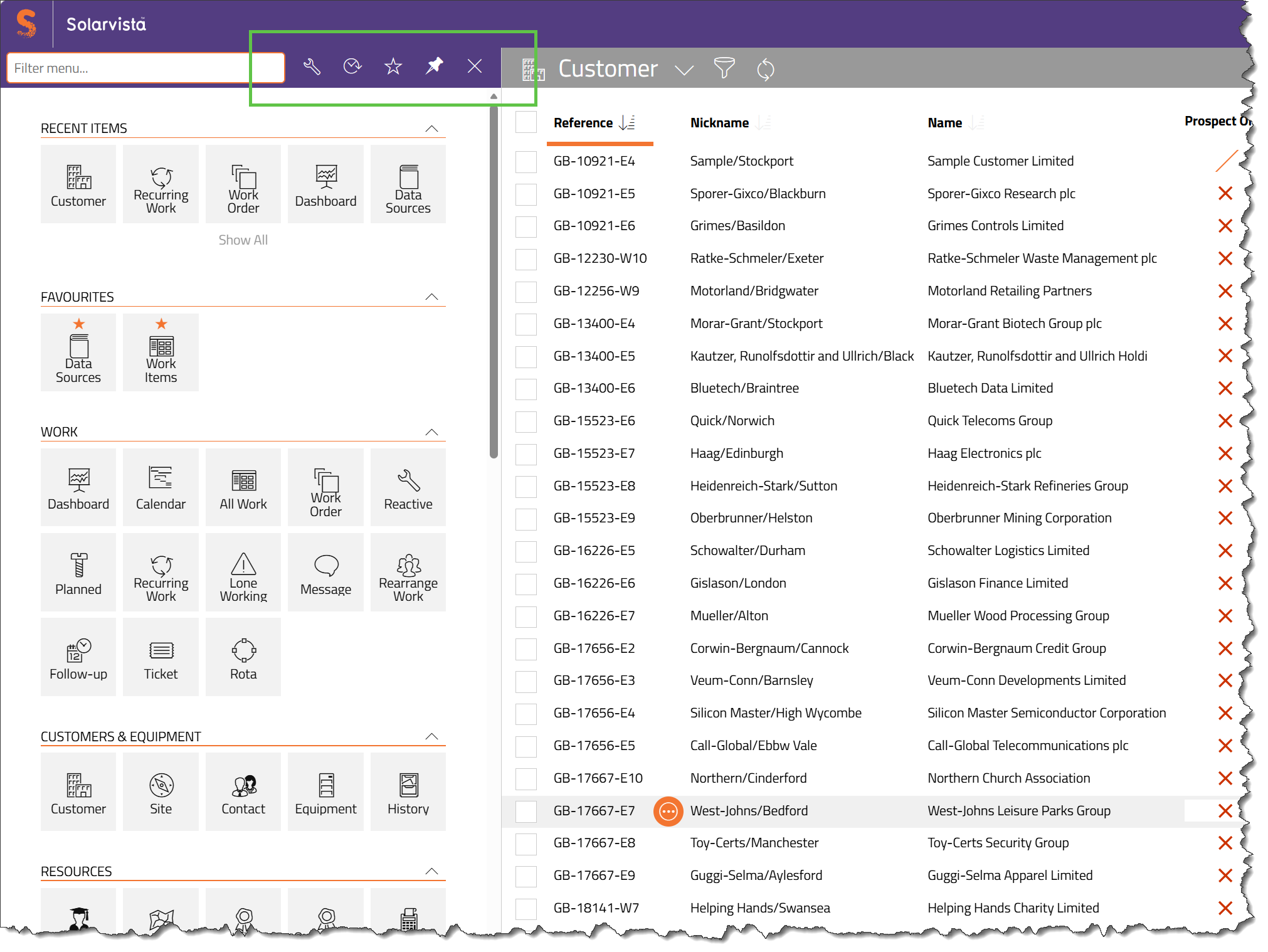Click the pie chart icon in menu toolbar
The image size is (1268, 952).
click(352, 66)
